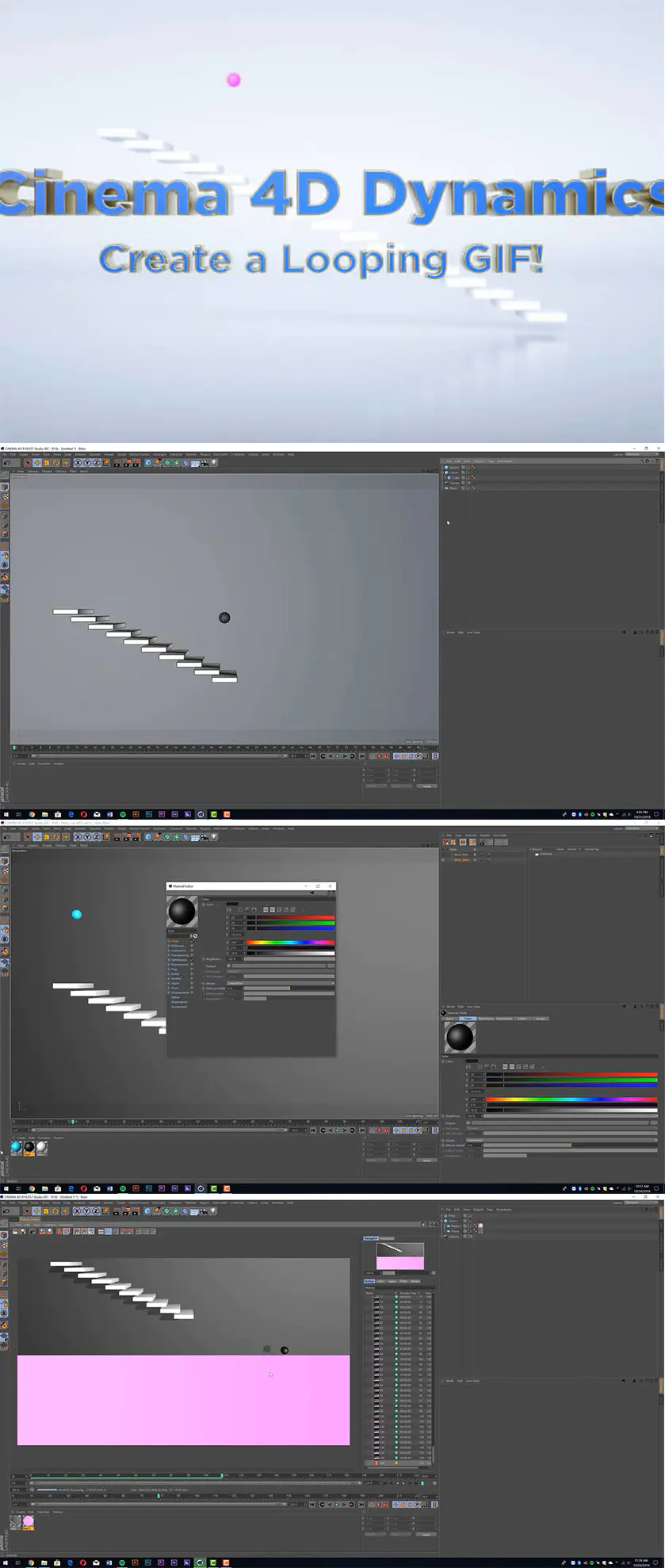This screenshot has height=1568, width=665.
Task: Select the pink material thumbnail in the Picture Viewer scene
Action: click(x=28, y=1521)
